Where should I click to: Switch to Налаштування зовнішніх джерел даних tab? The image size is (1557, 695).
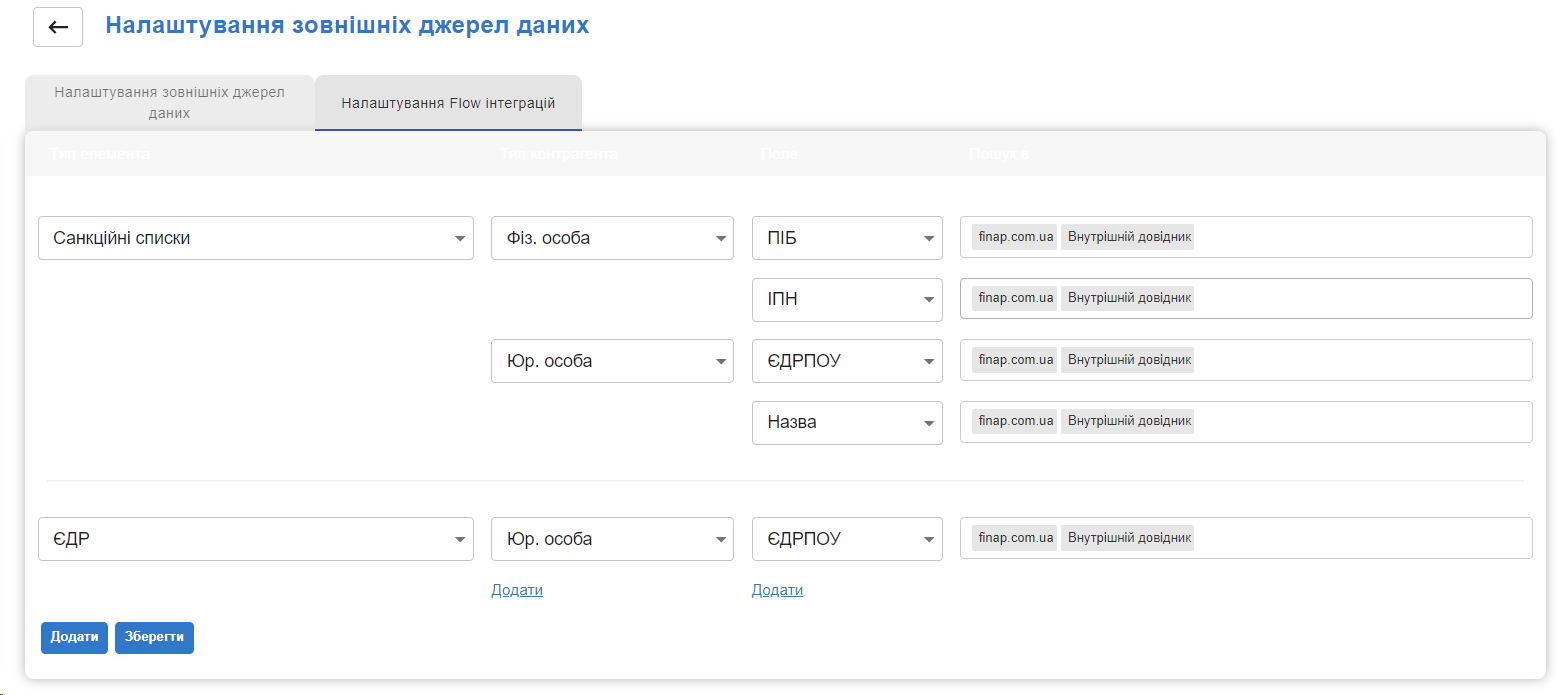coord(169,102)
